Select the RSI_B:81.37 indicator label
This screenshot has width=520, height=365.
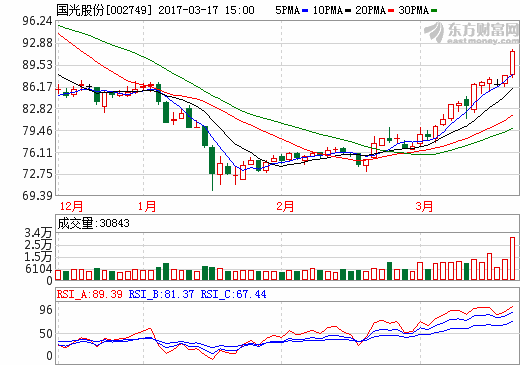click(161, 294)
